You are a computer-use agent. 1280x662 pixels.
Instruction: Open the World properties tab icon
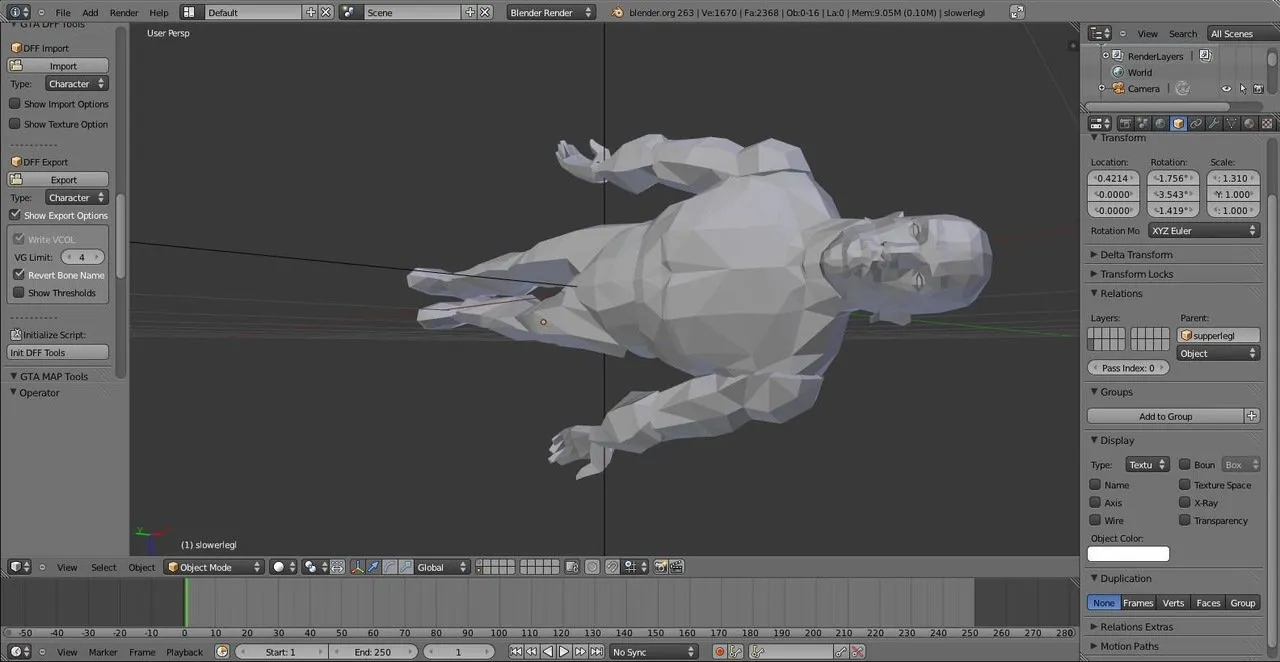click(1160, 124)
